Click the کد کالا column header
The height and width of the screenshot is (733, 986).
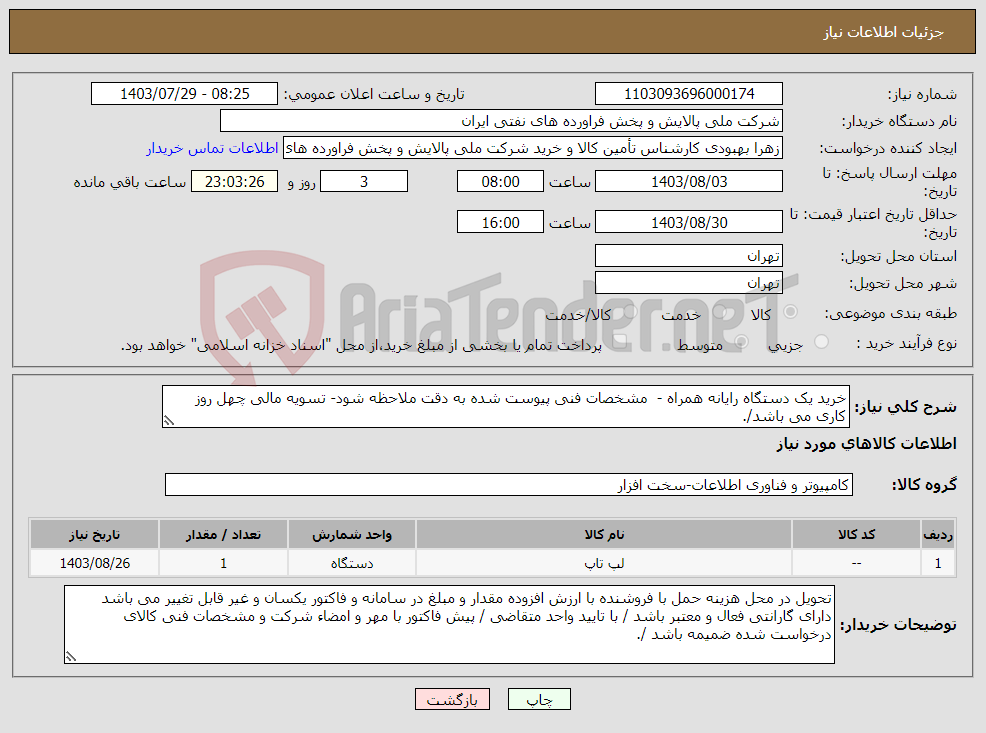pyautogui.click(x=856, y=534)
